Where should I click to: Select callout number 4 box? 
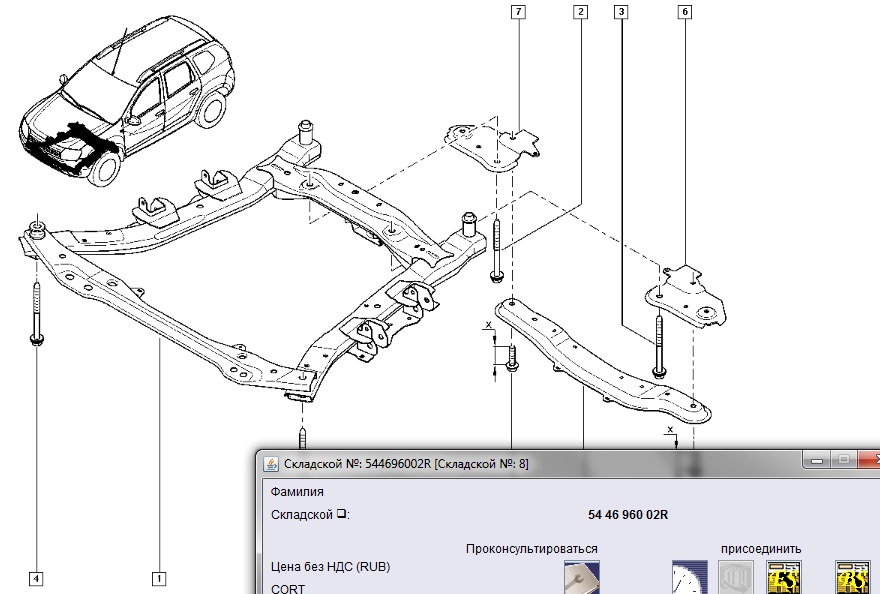(x=36, y=577)
